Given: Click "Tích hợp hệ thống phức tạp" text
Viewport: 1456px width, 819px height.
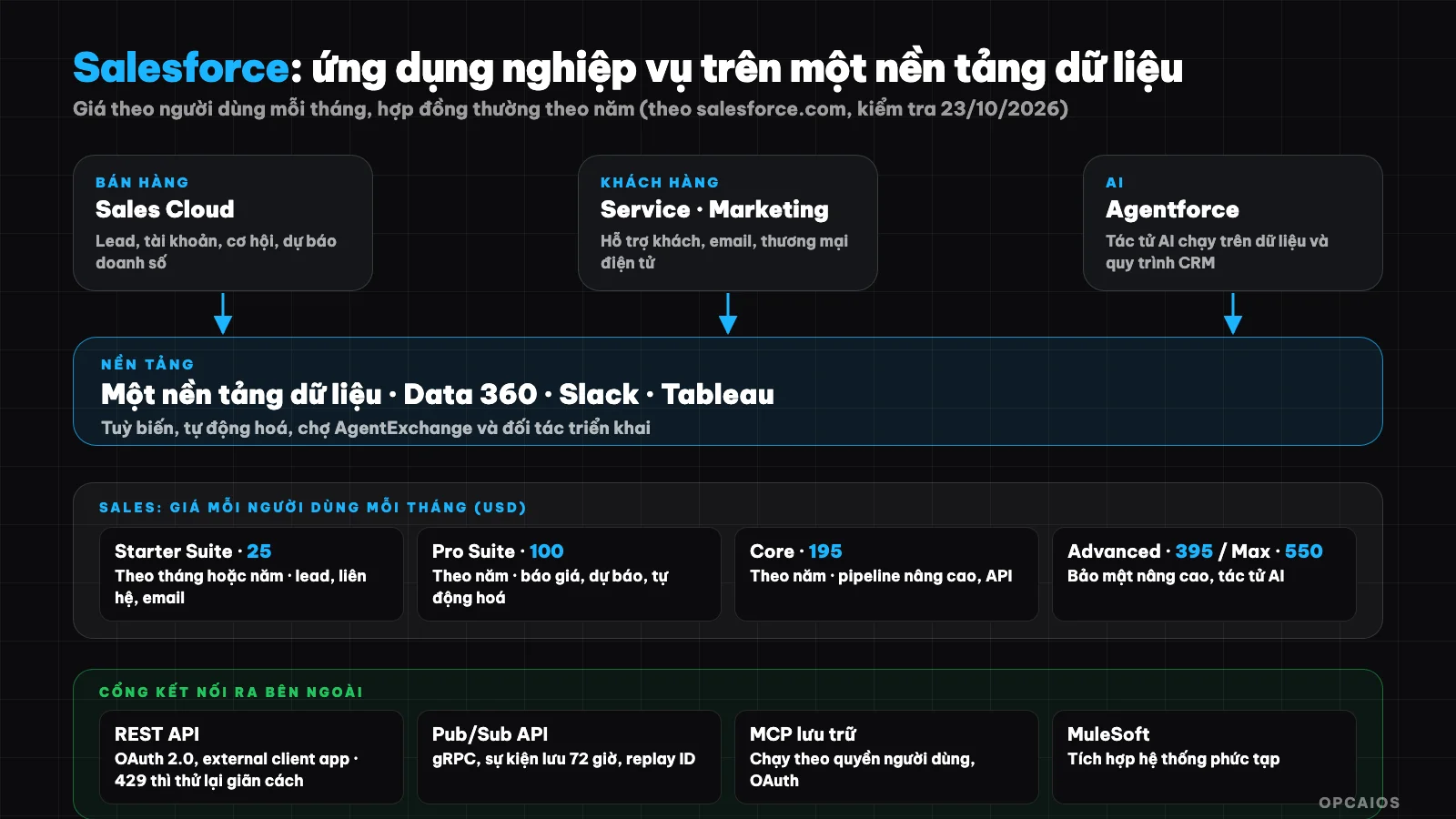Looking at the screenshot, I should pyautogui.click(x=1174, y=759).
